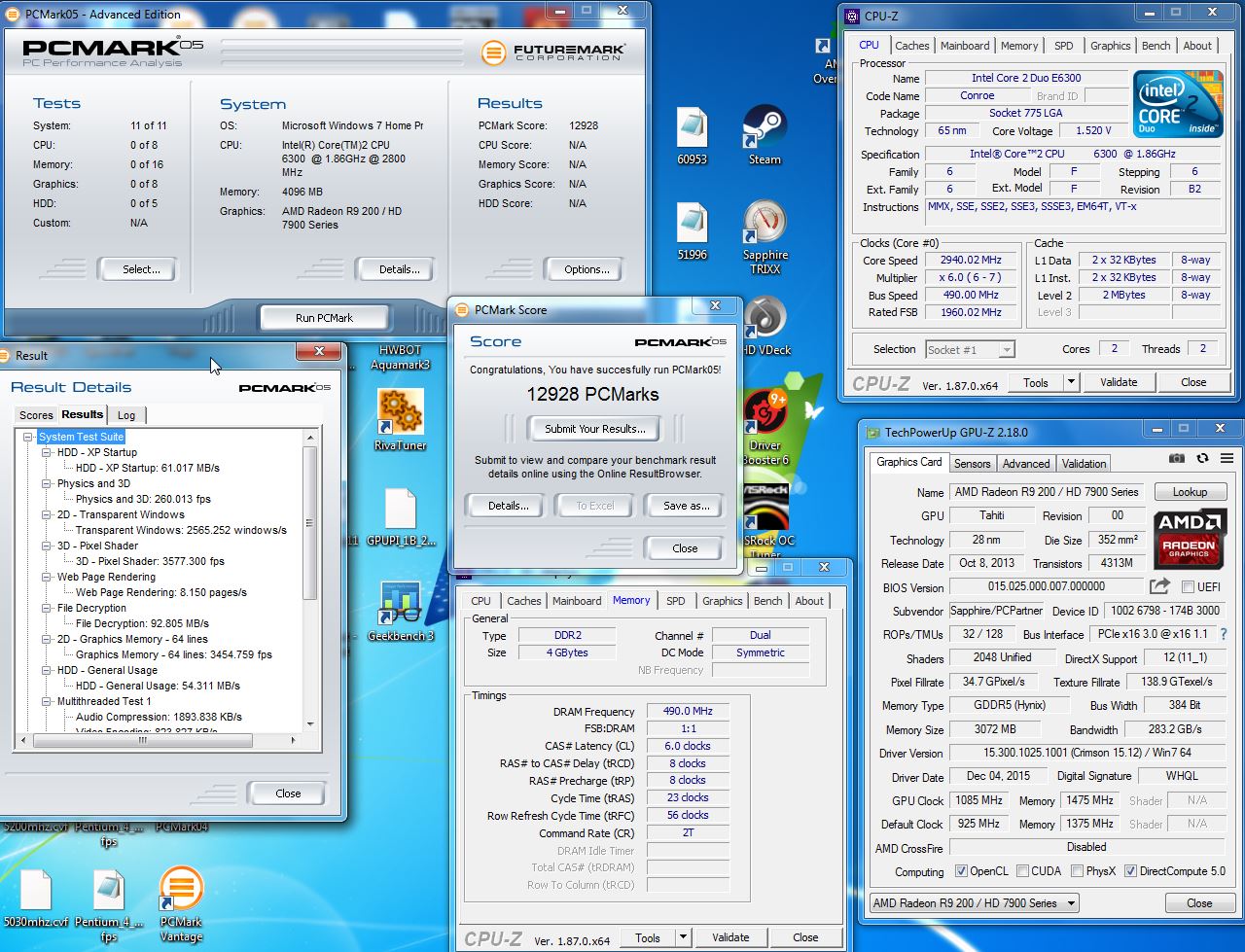Click the Save as button
This screenshot has height=952, width=1245.
(686, 506)
